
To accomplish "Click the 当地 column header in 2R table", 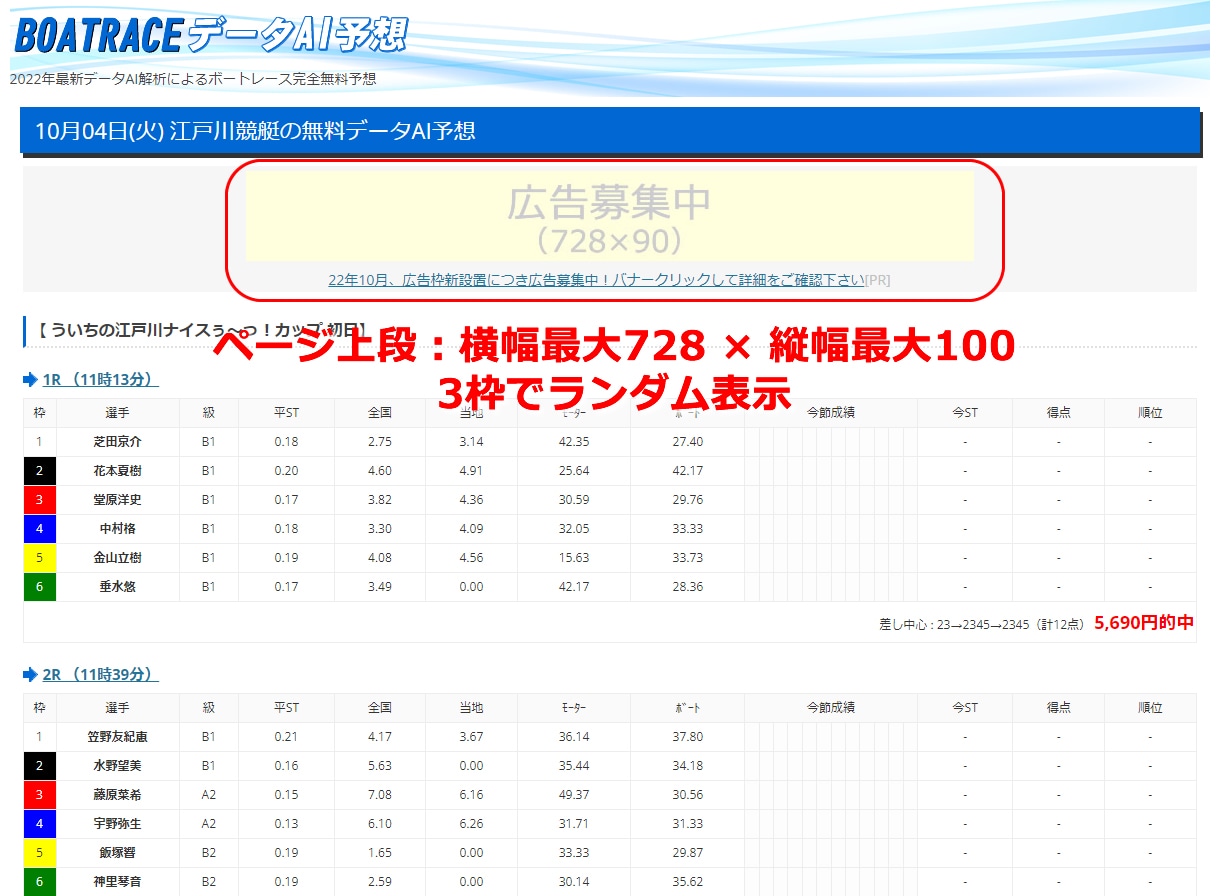I will click(x=471, y=708).
